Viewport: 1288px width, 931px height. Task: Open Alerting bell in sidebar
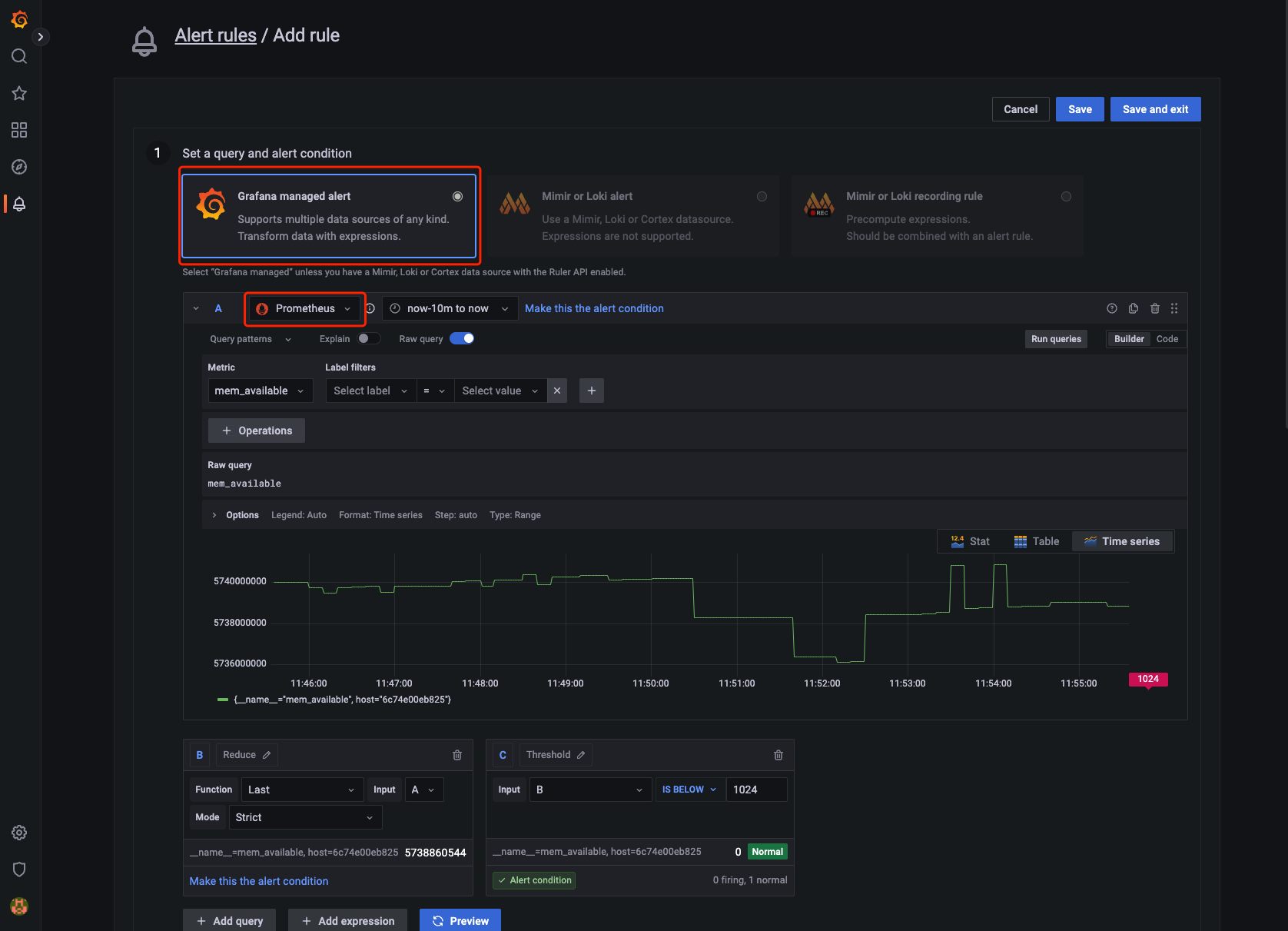19,204
